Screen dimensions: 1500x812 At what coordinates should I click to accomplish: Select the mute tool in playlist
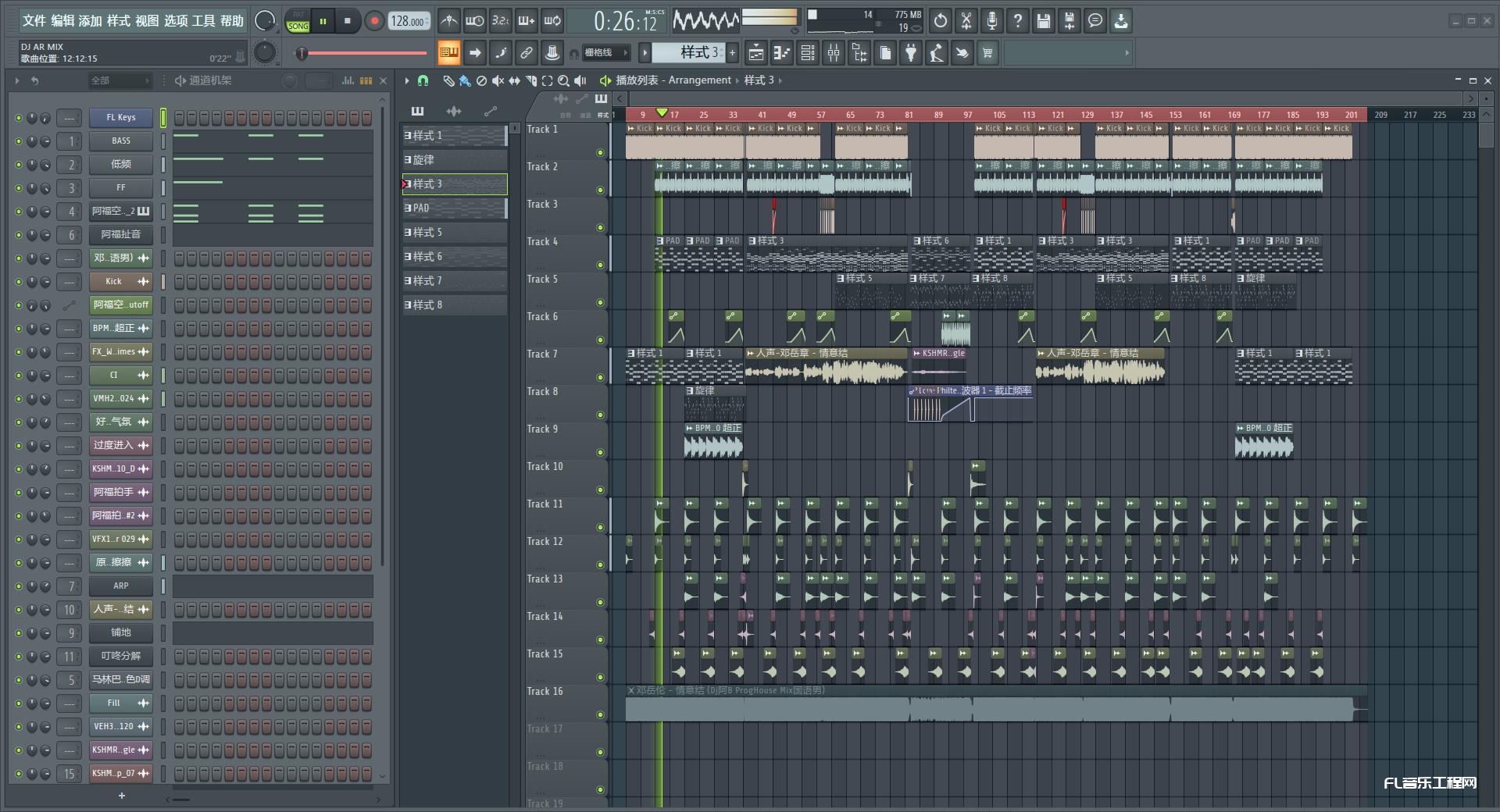[x=498, y=80]
